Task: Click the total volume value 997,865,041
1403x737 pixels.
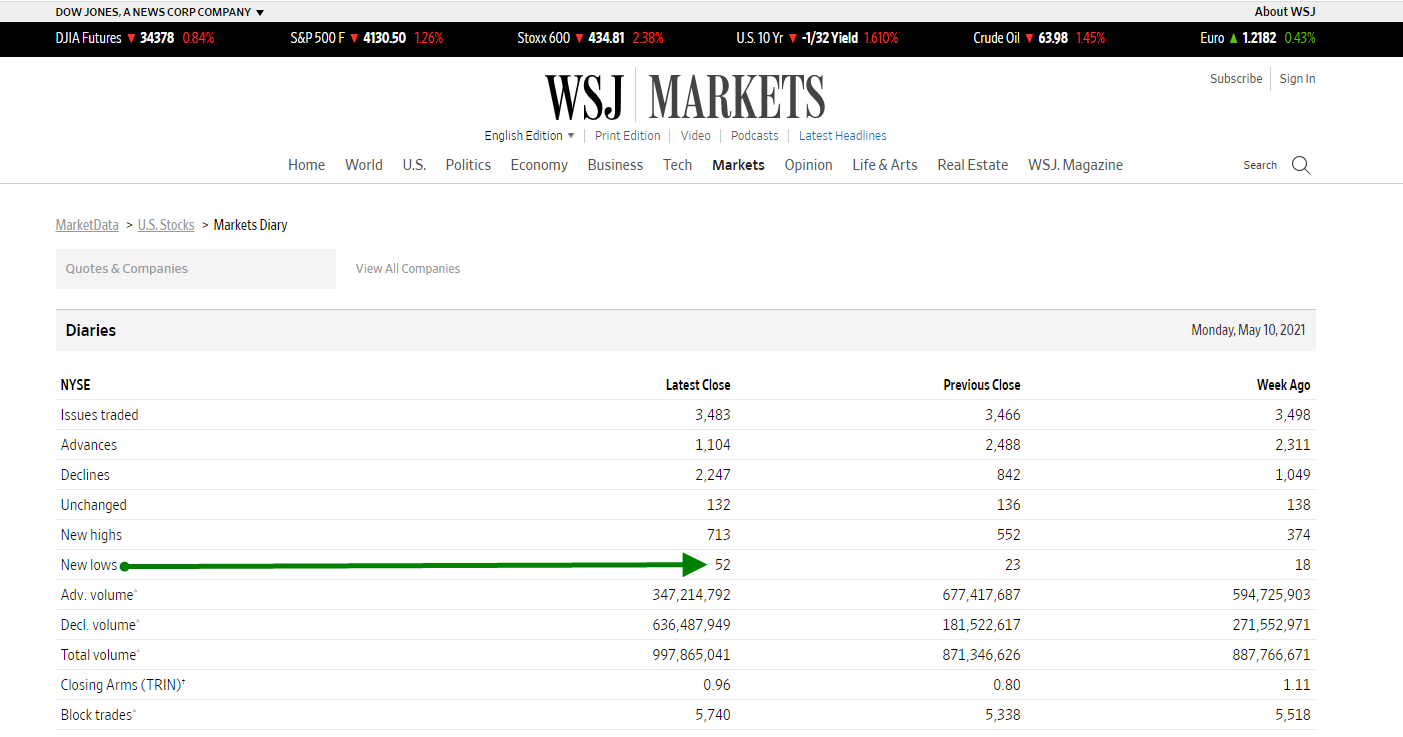Action: click(x=691, y=655)
